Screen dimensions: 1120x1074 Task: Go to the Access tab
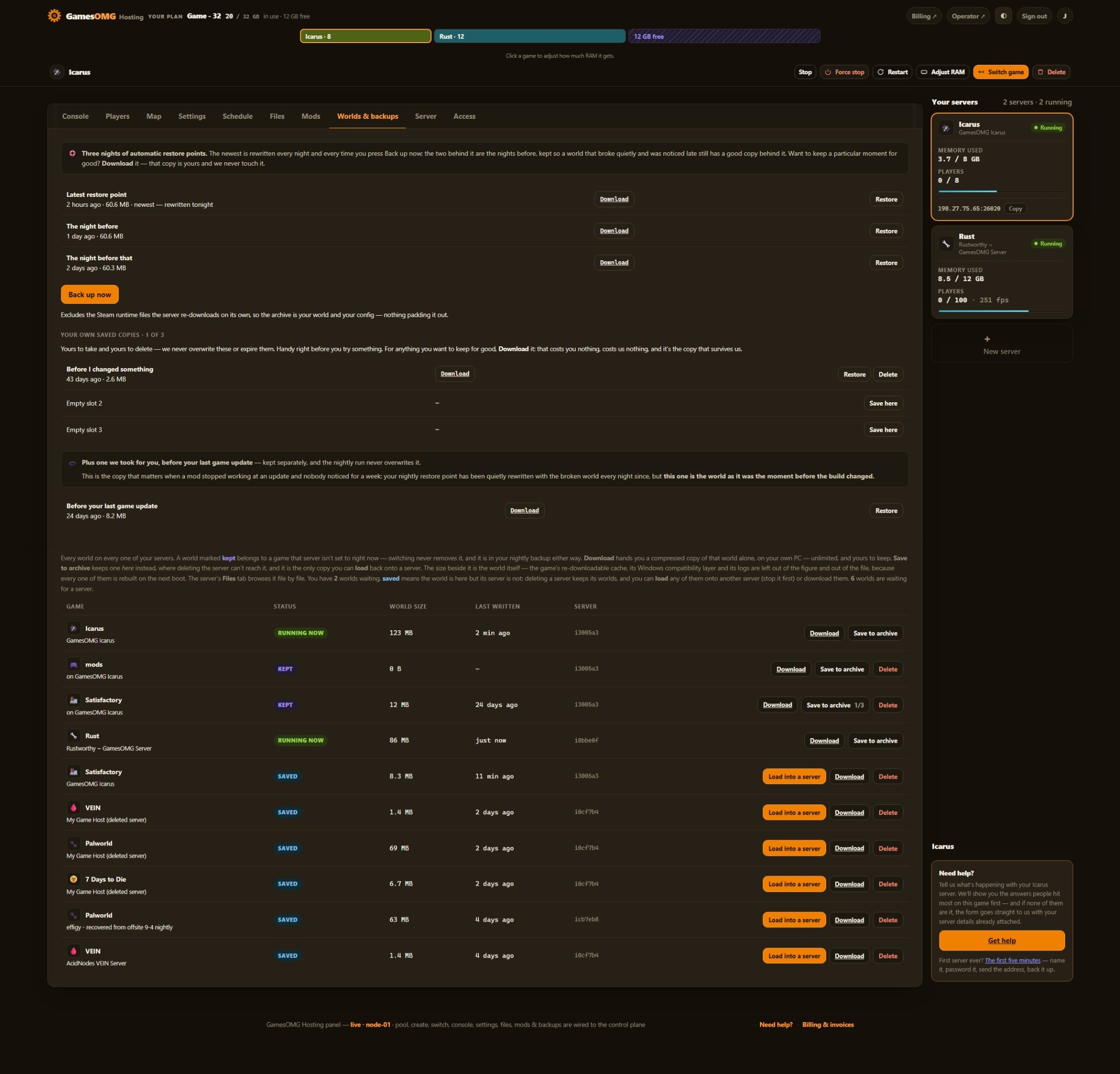[464, 116]
